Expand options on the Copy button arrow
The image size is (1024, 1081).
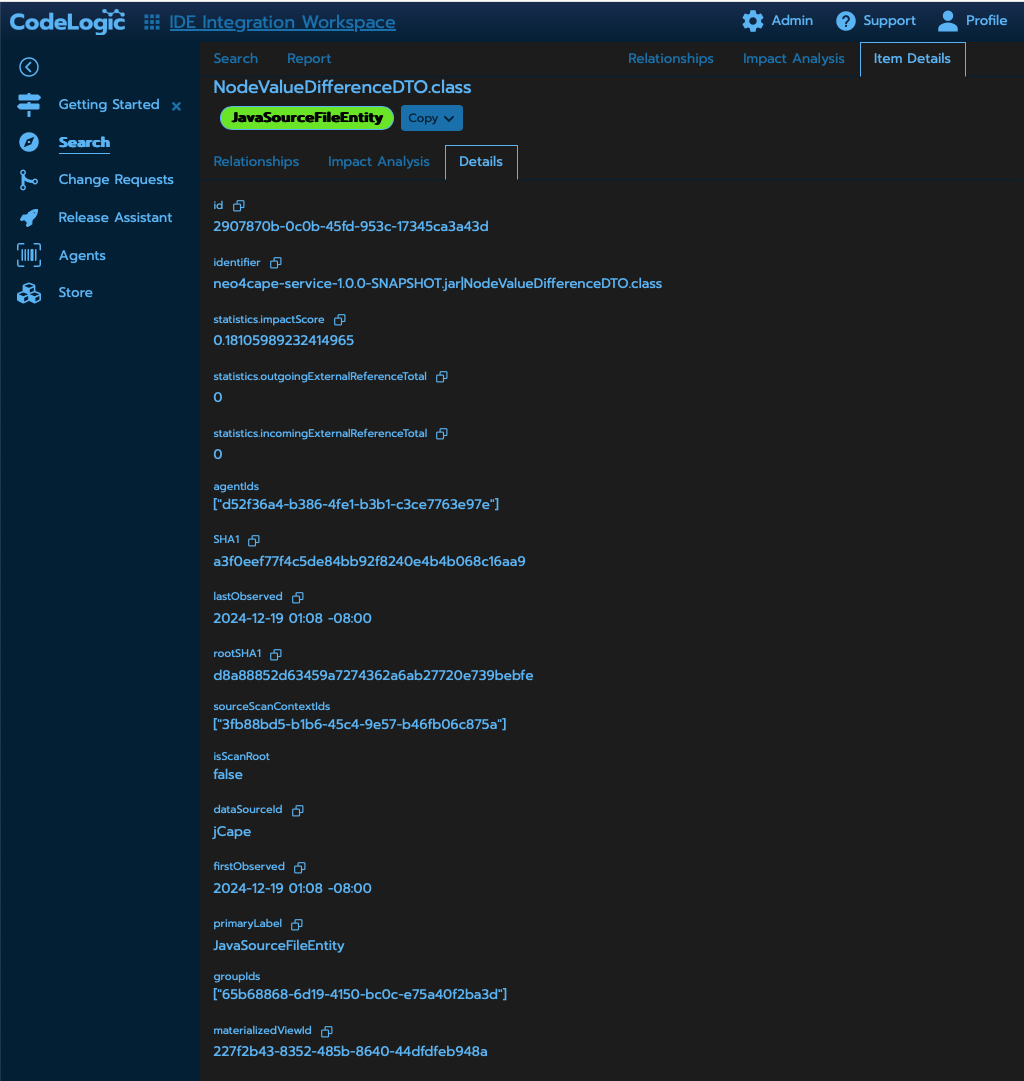click(450, 118)
